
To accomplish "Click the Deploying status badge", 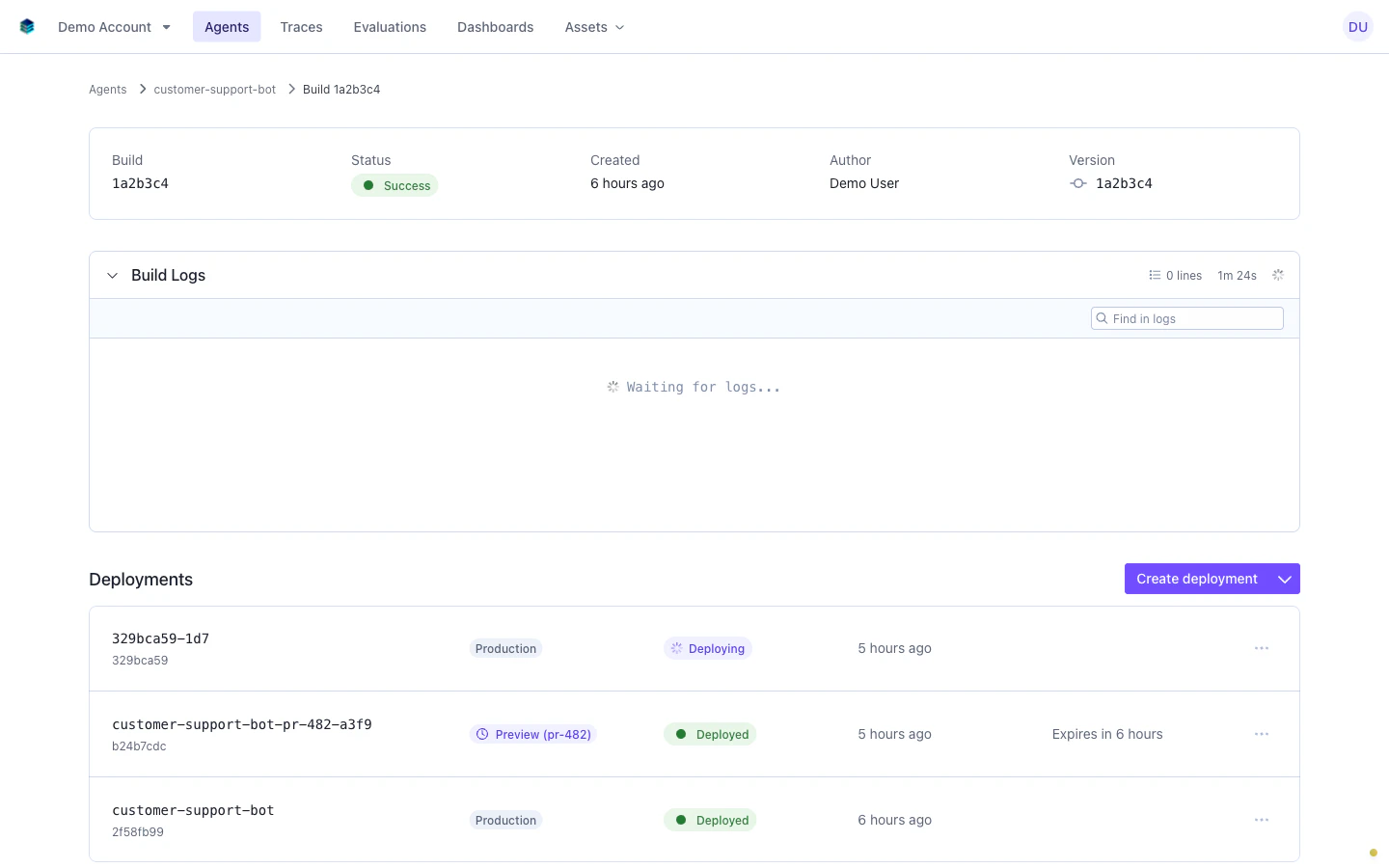I will (707, 649).
